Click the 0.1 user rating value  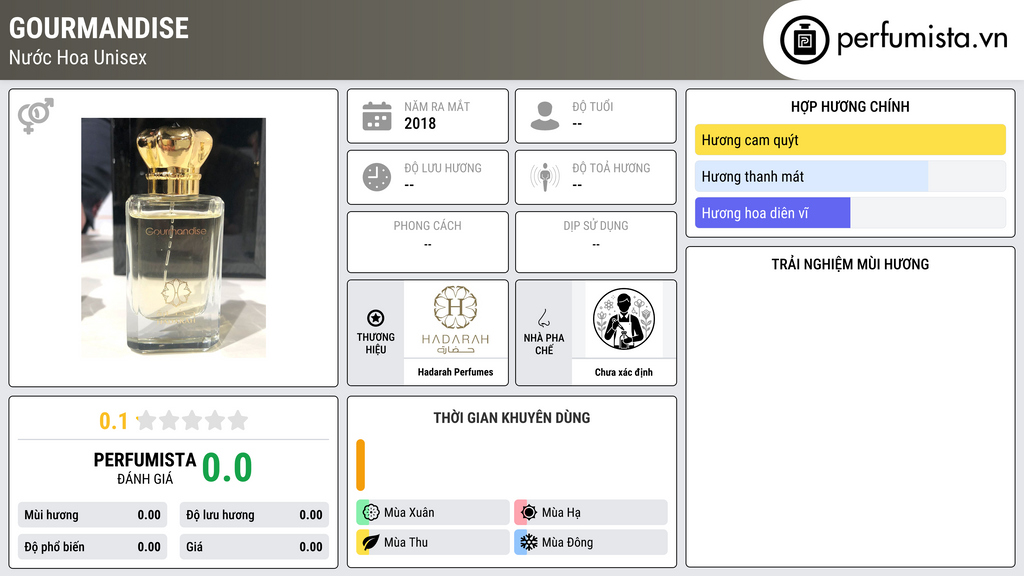point(113,421)
